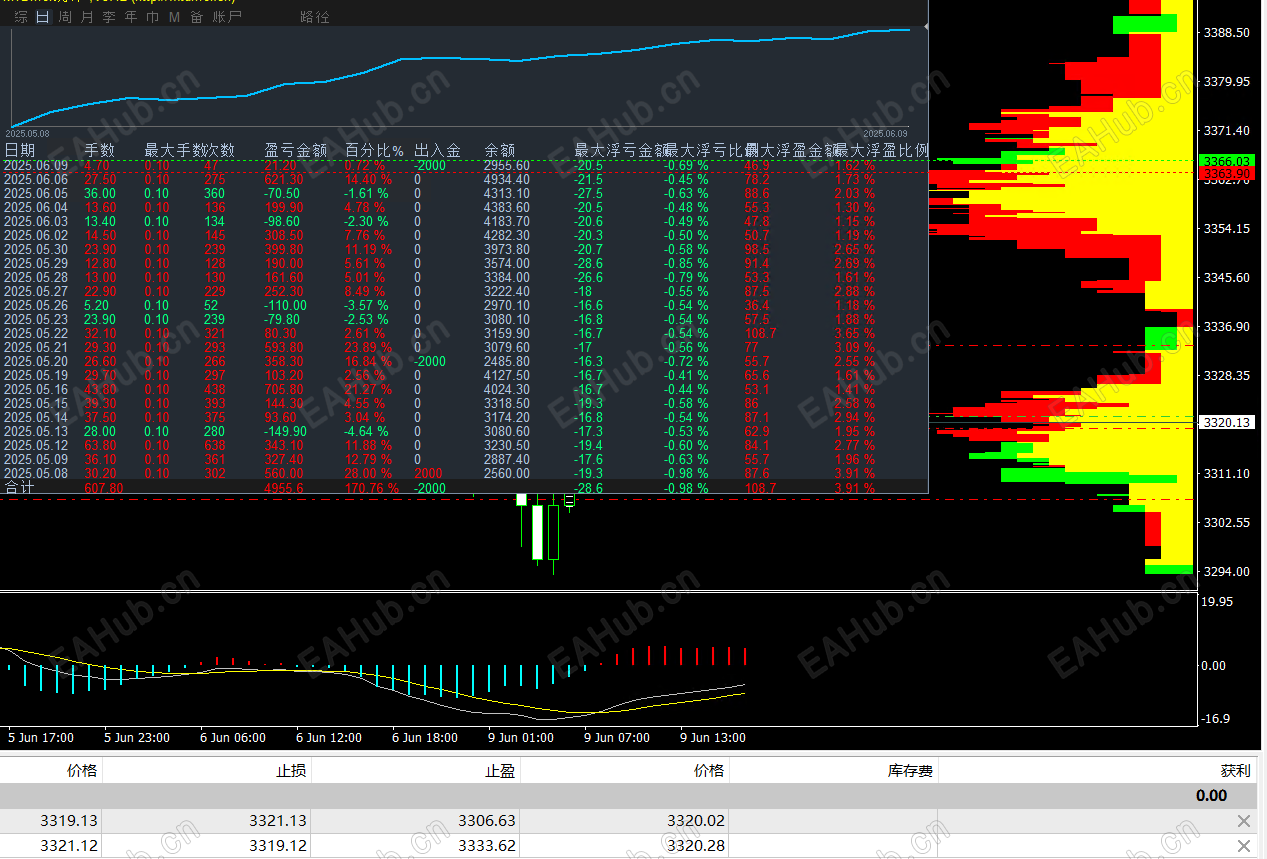Viewport: 1267px width, 859px height.
Task: Switch to the 综 summary tab
Action: pos(21,17)
